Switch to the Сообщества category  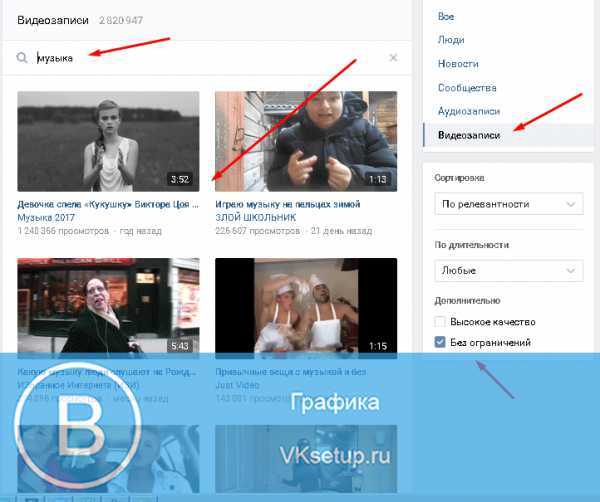tap(467, 88)
